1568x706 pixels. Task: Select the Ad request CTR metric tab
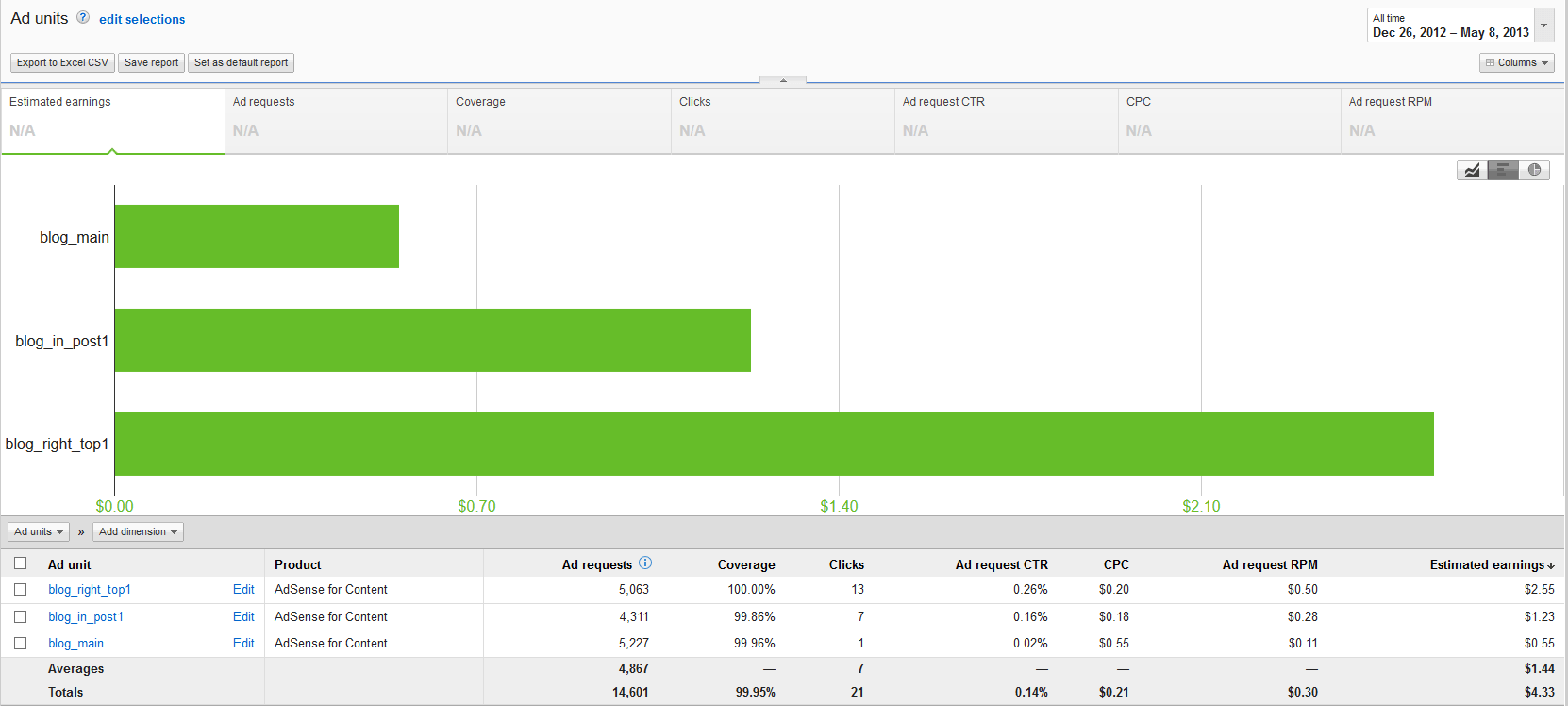click(x=1007, y=121)
